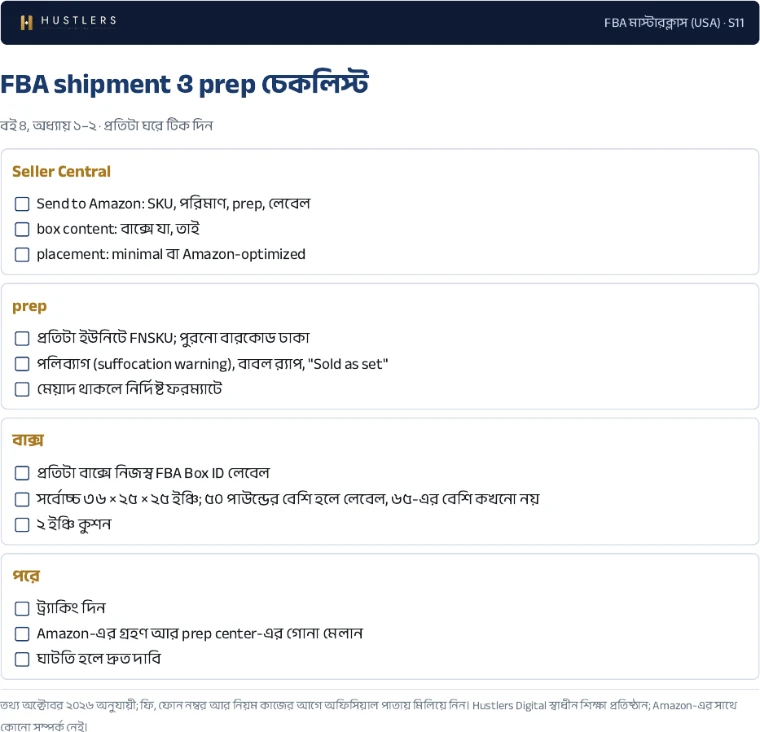760x732 pixels.
Task: Check the 'ট্র্যাকিং দিন' checkbox
Action: click(x=22, y=609)
